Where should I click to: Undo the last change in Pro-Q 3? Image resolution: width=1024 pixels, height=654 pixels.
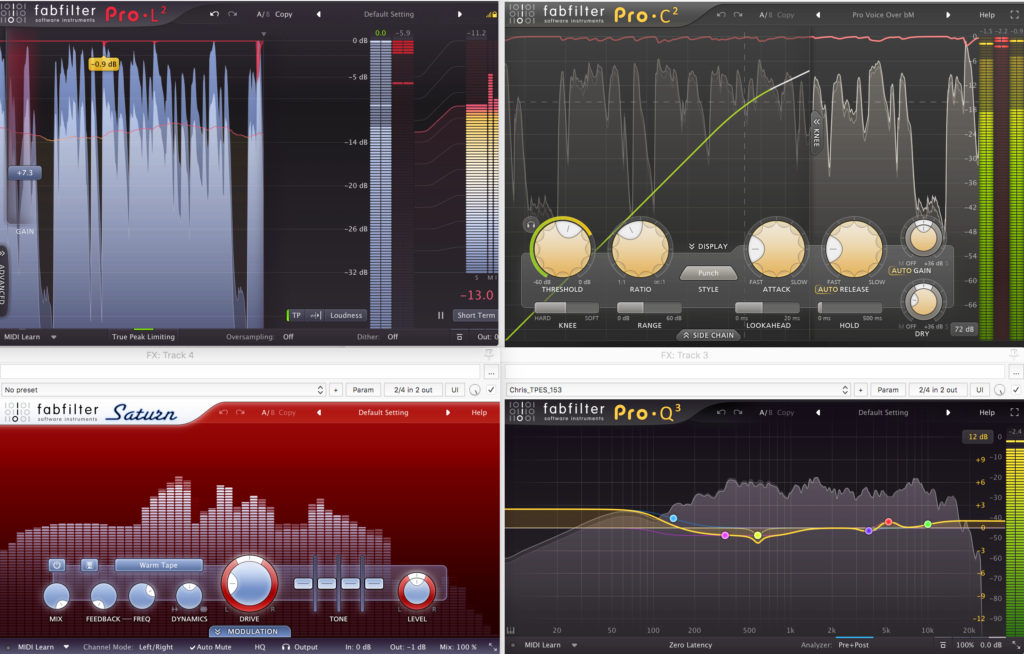[721, 412]
